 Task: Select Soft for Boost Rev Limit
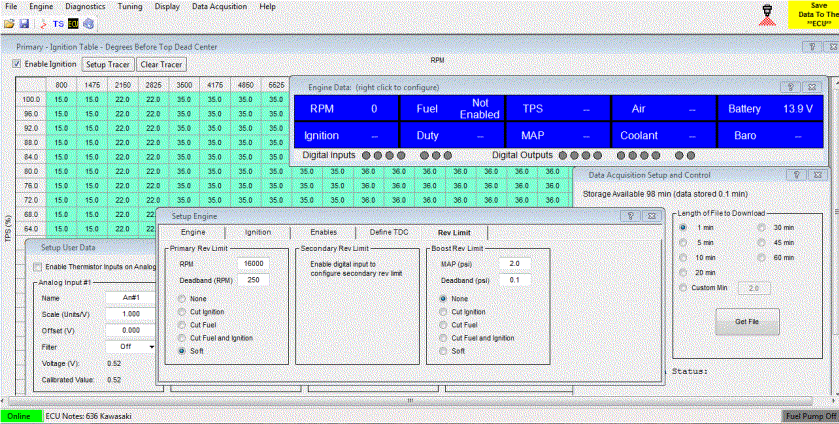(444, 351)
